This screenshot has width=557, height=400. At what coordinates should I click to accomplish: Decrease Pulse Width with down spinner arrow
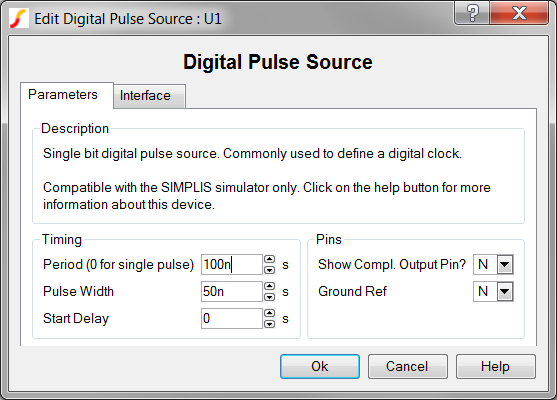pos(270,297)
